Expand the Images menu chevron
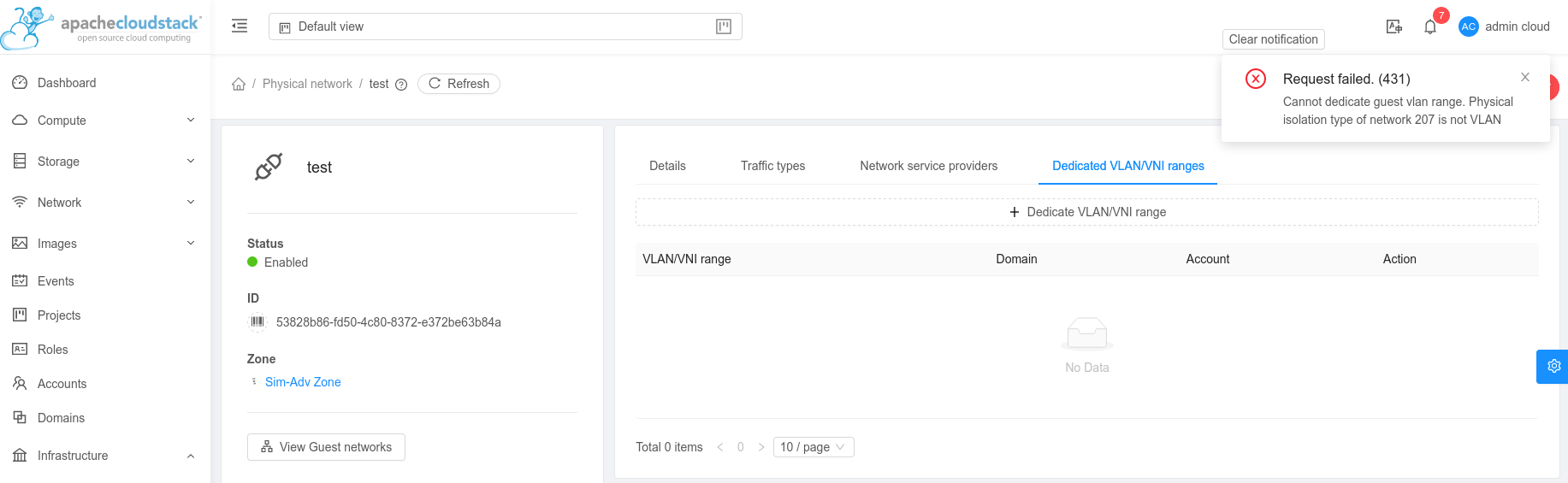Screen dimensions: 1568x483 click(191, 244)
